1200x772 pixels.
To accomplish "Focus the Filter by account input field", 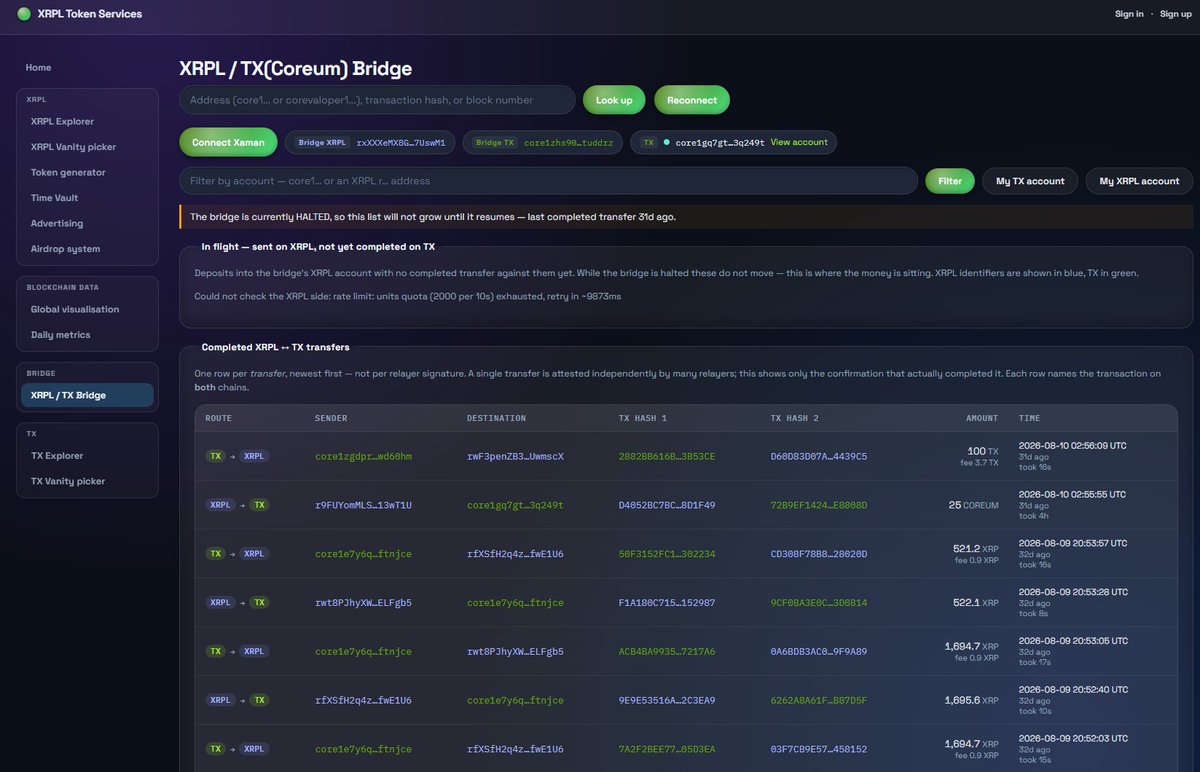I will [x=548, y=181].
